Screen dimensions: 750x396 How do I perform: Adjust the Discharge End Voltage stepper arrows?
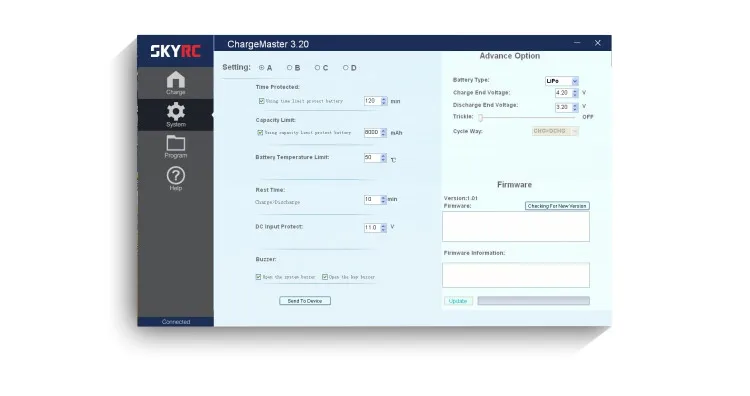(x=575, y=107)
